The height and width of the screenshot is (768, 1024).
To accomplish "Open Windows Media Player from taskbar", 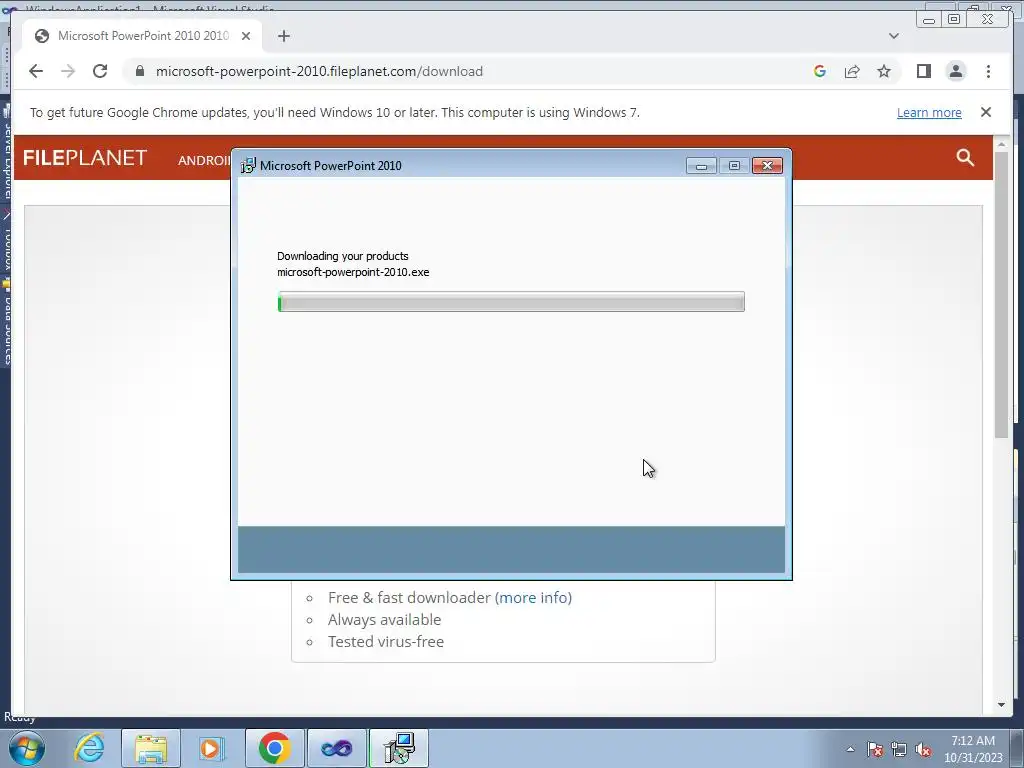I will click(211, 748).
